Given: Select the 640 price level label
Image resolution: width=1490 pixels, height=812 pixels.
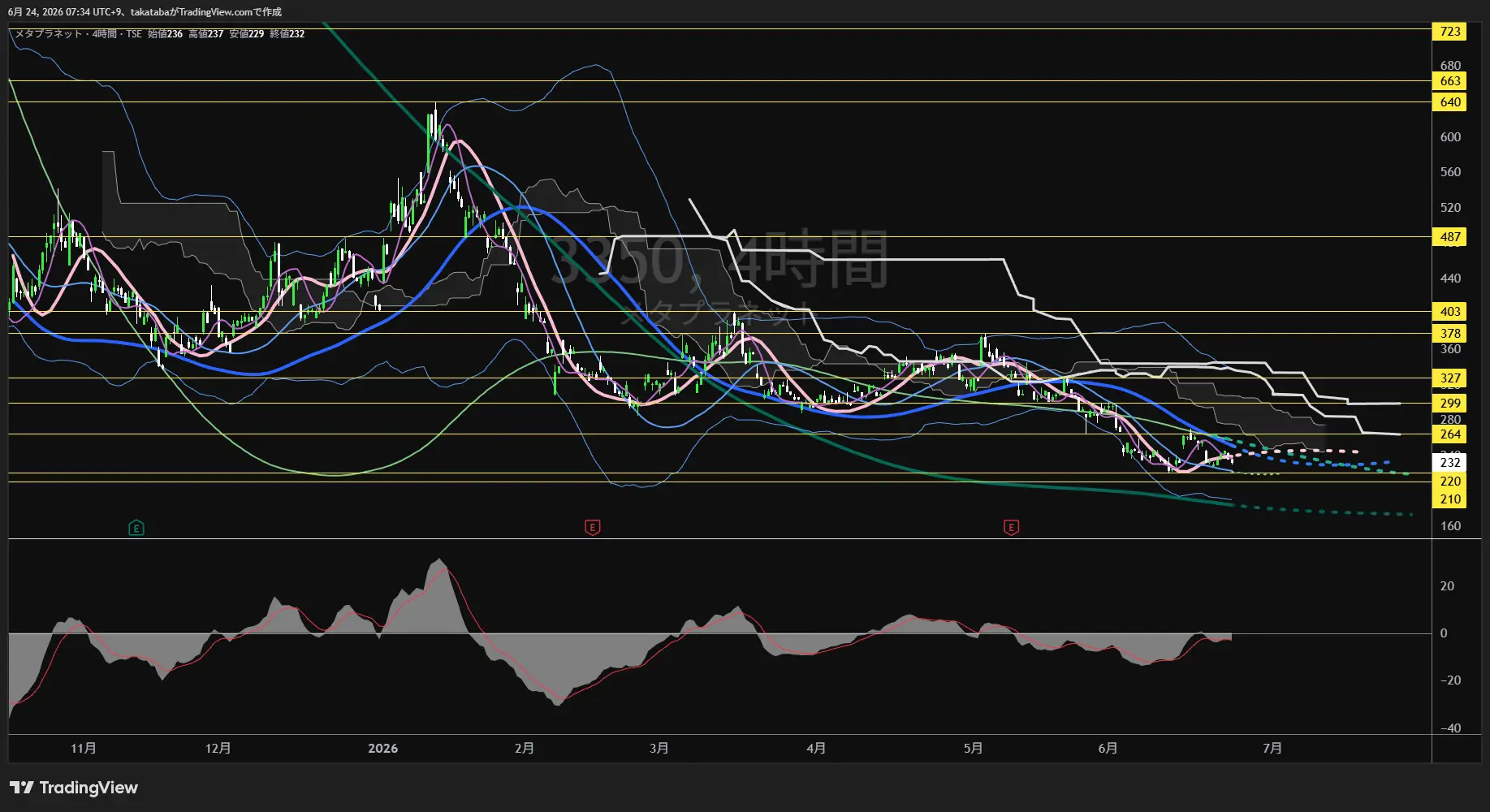Looking at the screenshot, I should tap(1450, 102).
